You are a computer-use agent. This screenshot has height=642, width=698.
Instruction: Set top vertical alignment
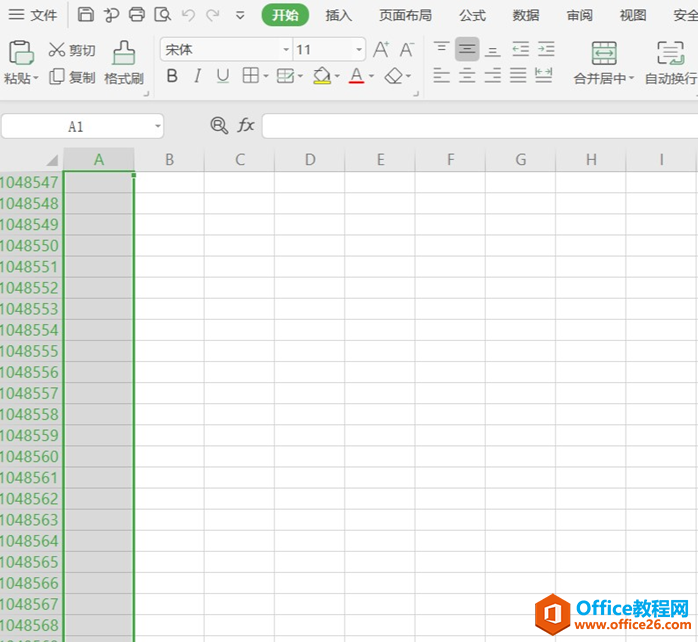441,49
